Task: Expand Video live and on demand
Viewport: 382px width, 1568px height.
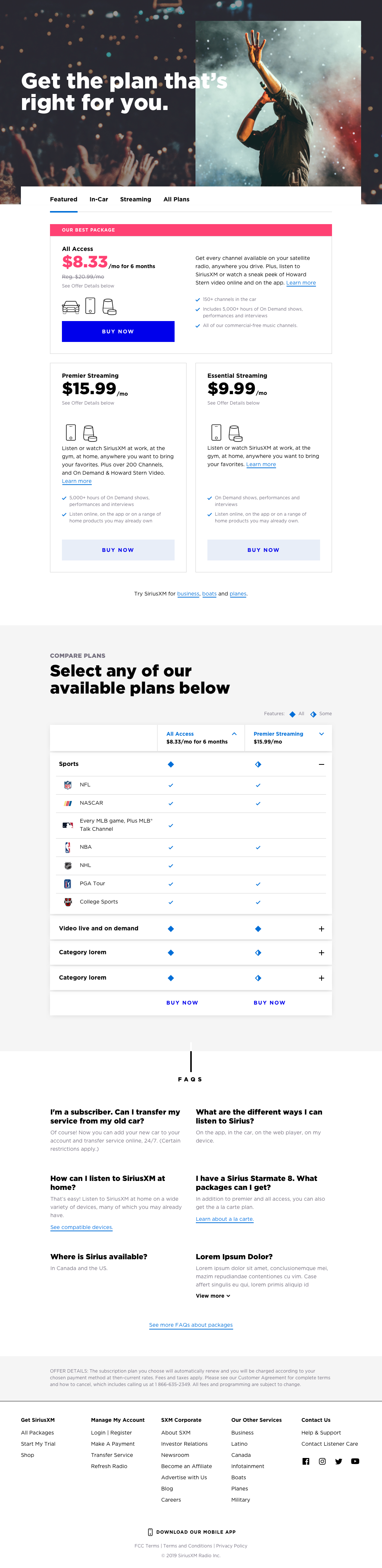Action: [321, 929]
